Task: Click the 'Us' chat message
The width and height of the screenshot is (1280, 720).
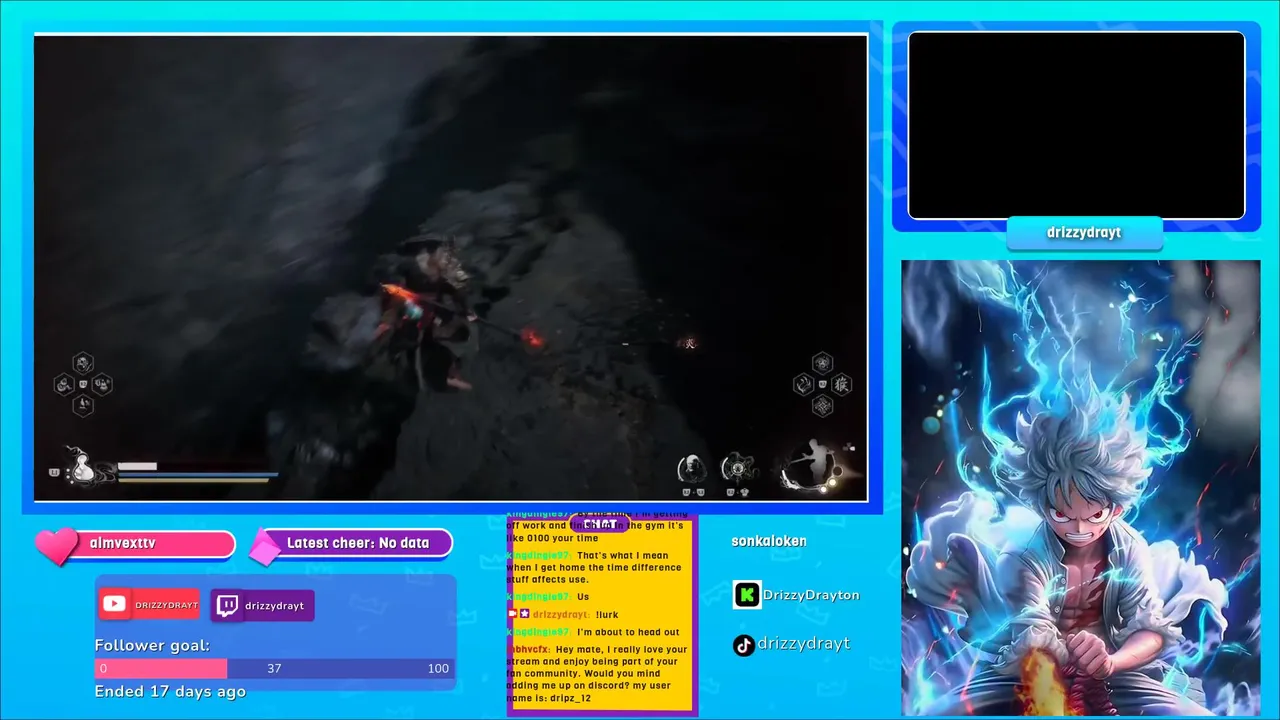Action: pyautogui.click(x=583, y=596)
